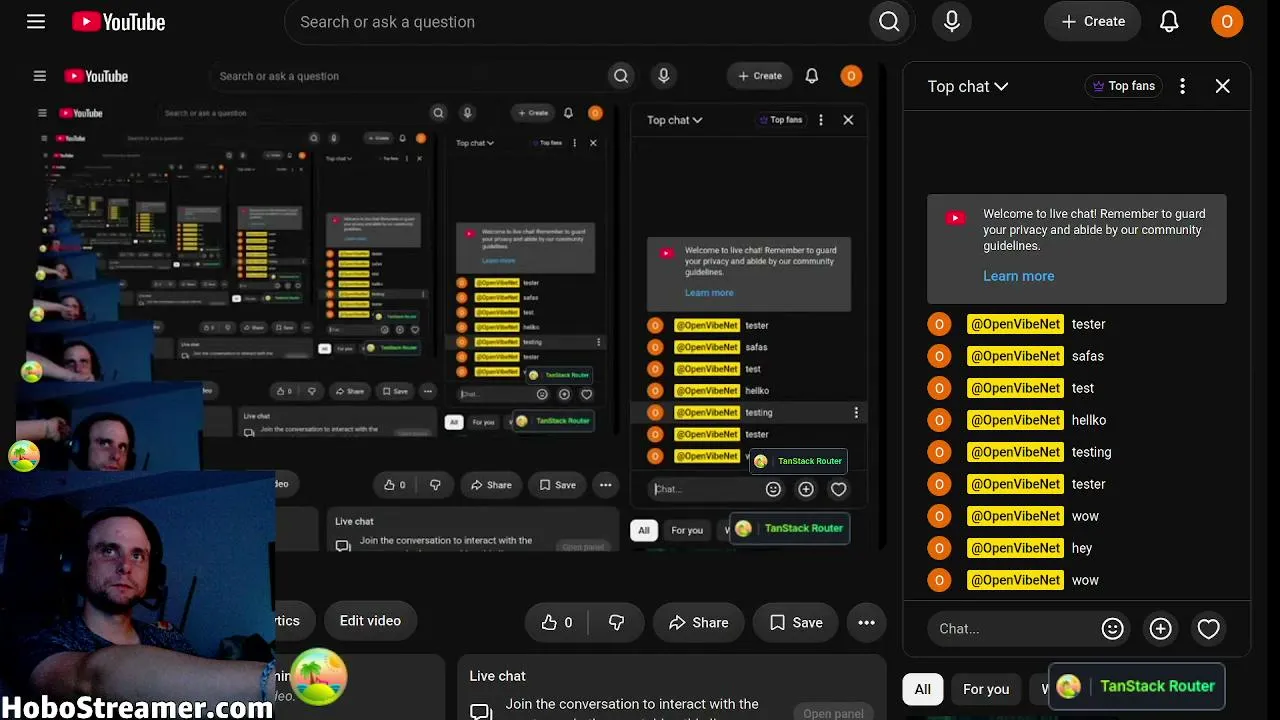Screen dimensions: 1280x720
Task: Send a heart reaction in live chat
Action: [1208, 628]
